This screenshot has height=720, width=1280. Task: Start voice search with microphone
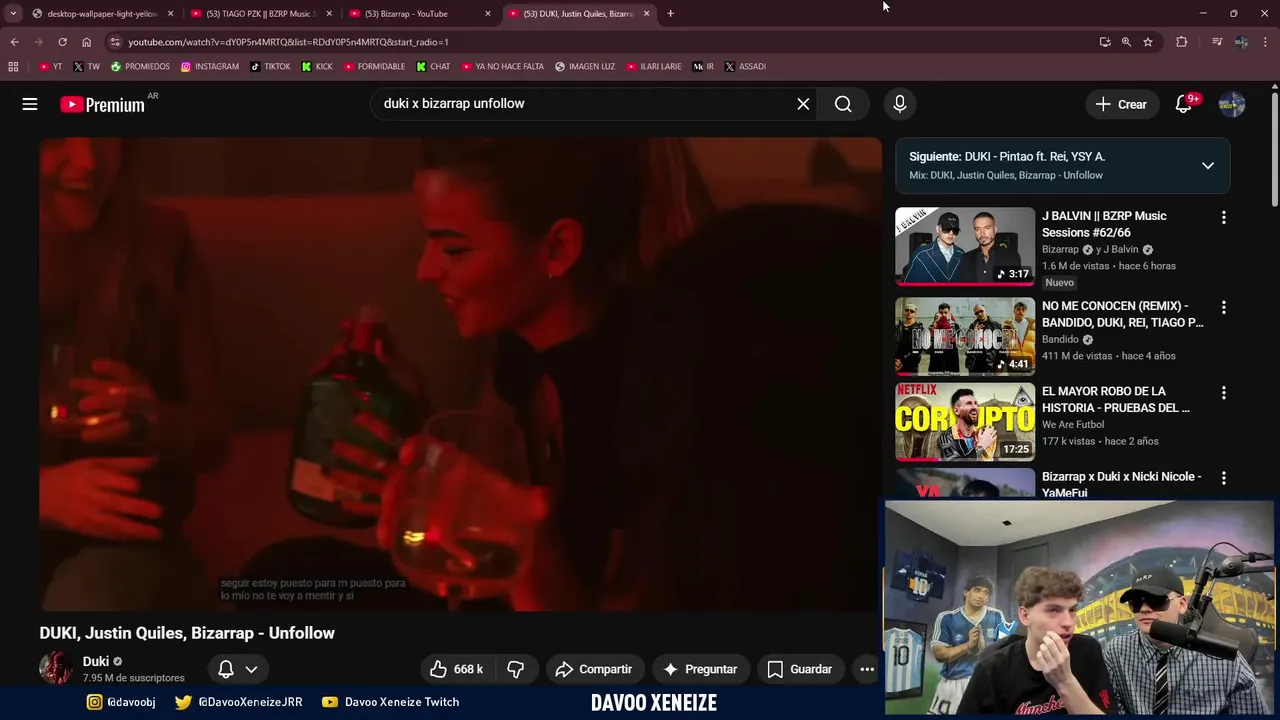(x=900, y=104)
